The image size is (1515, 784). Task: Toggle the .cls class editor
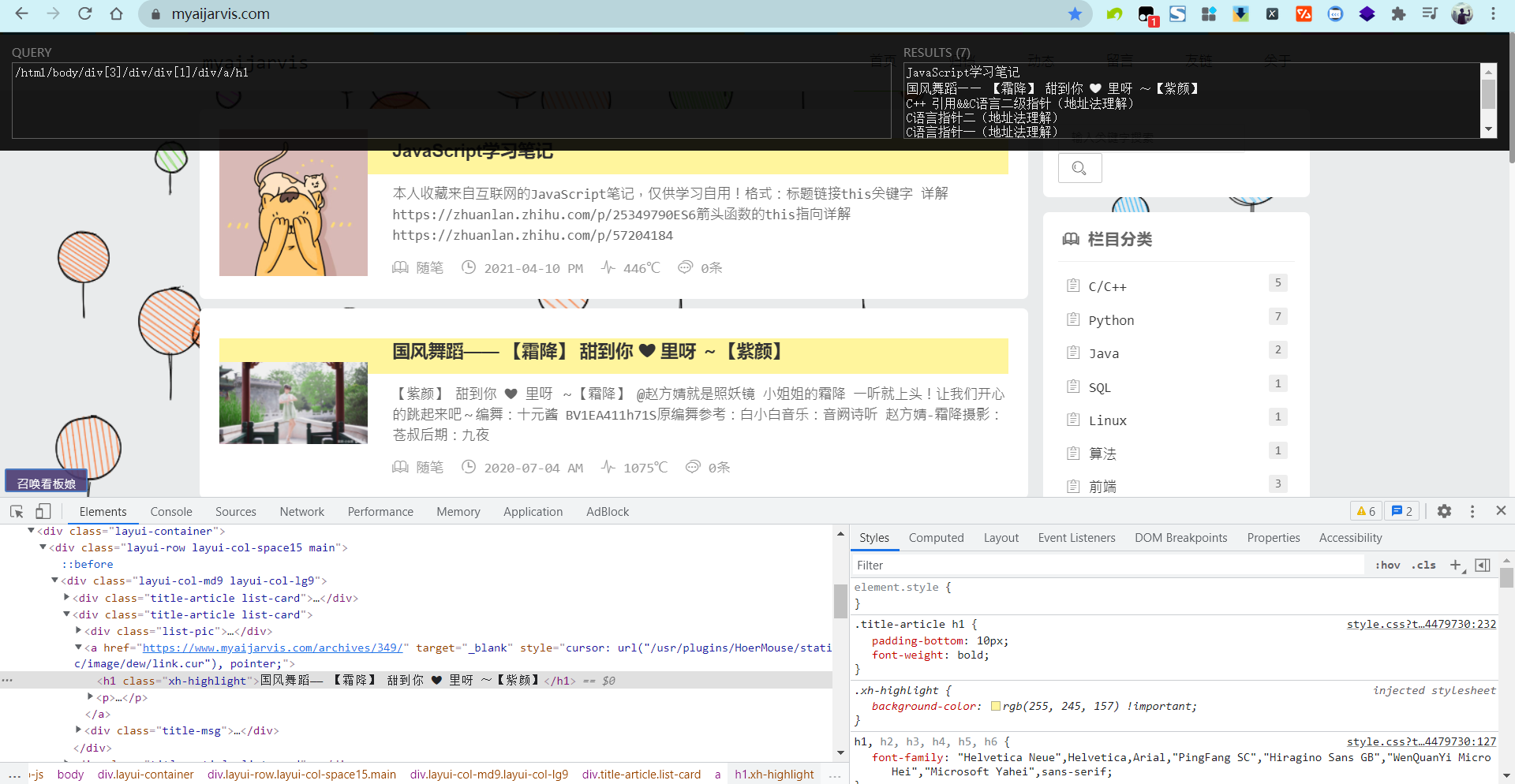(x=1423, y=565)
